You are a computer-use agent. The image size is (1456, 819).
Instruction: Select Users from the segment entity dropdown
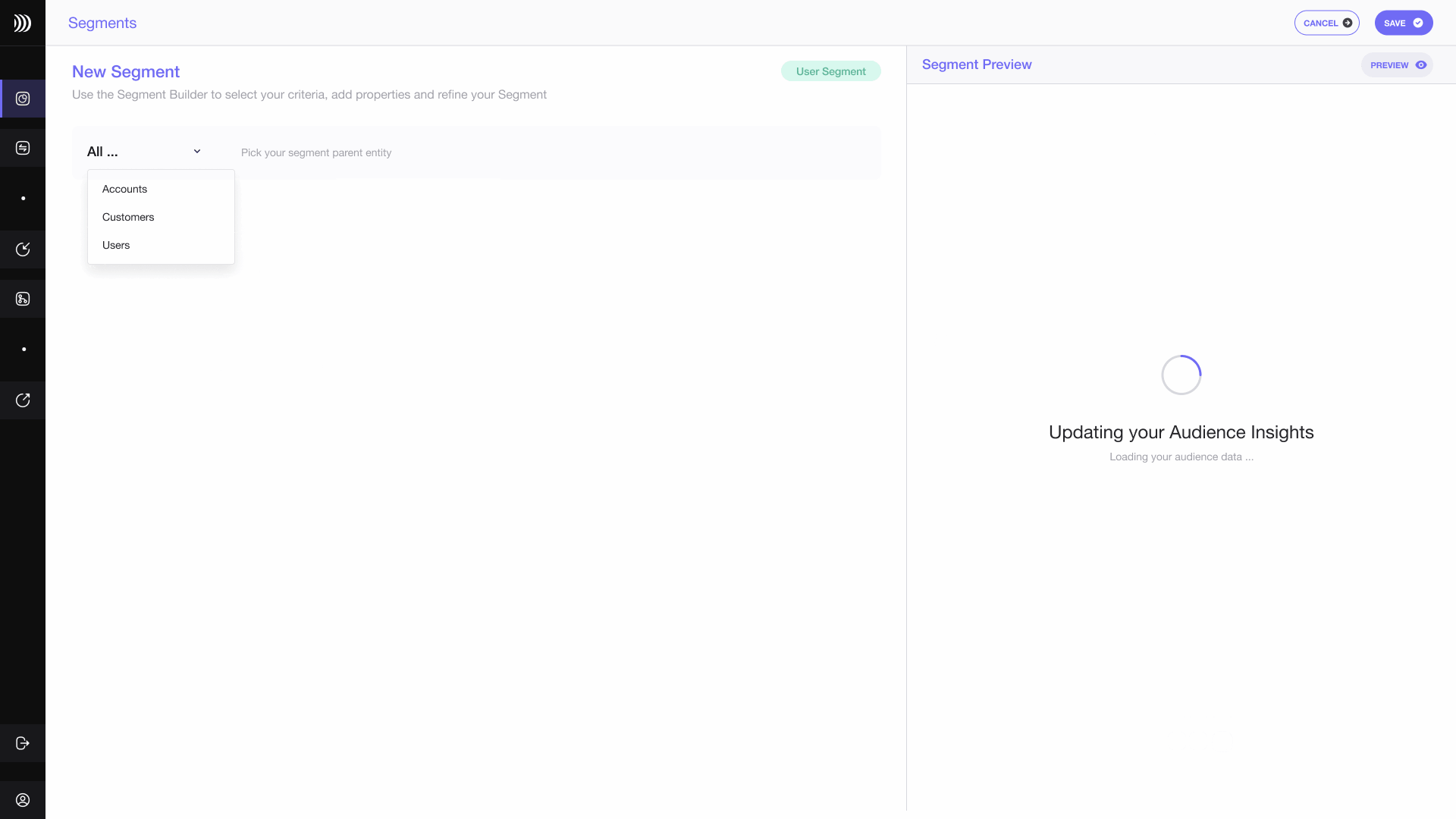click(116, 245)
